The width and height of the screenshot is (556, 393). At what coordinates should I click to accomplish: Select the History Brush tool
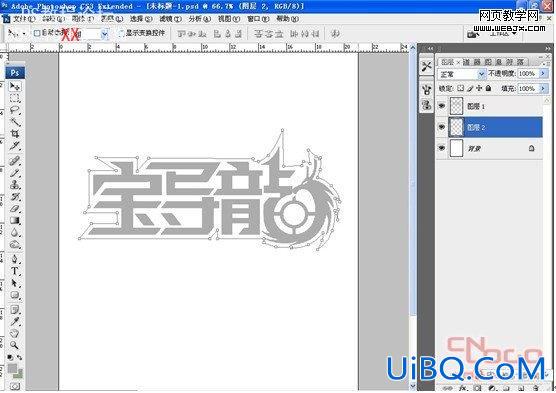[15, 196]
